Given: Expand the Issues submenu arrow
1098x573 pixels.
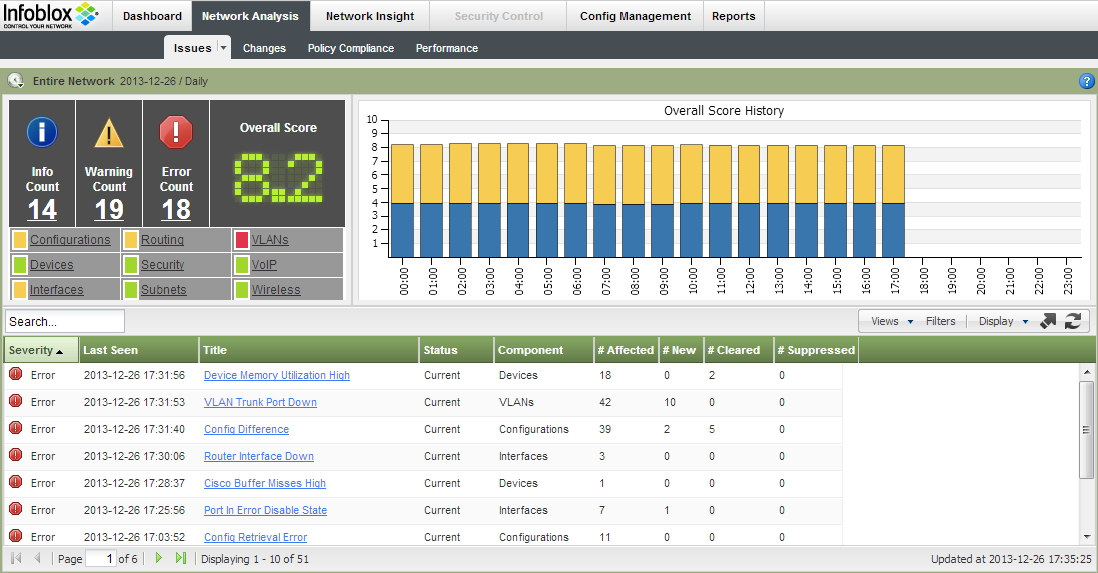Looking at the screenshot, I should coord(224,48).
